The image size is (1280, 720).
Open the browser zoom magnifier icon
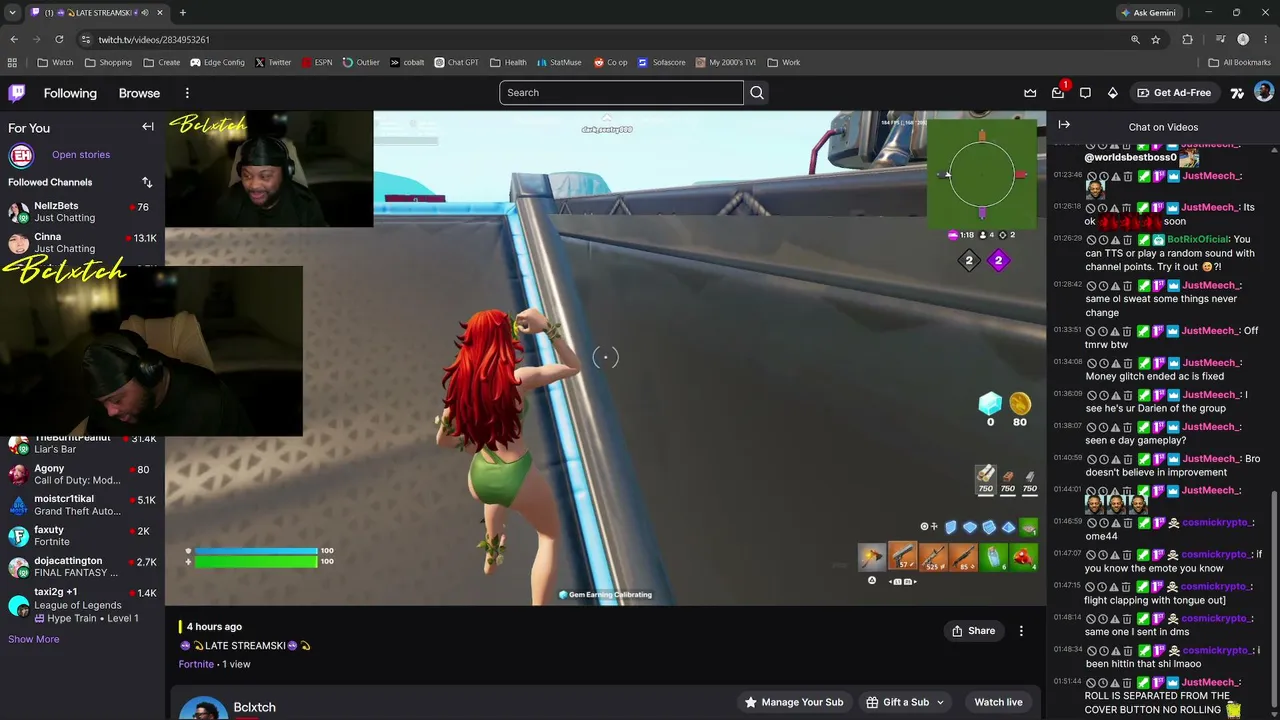(1135, 39)
